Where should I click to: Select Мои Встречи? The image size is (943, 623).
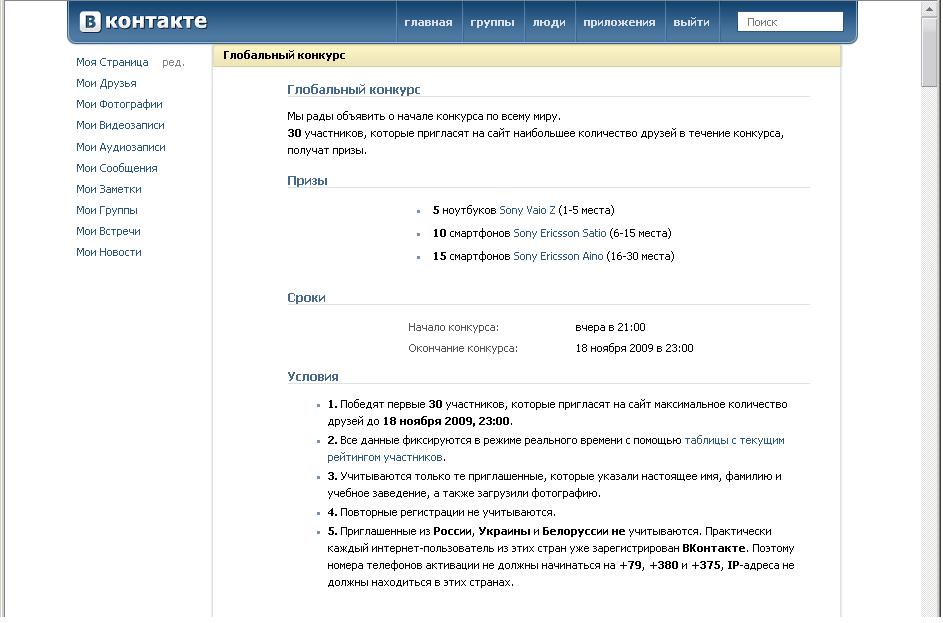tap(108, 231)
